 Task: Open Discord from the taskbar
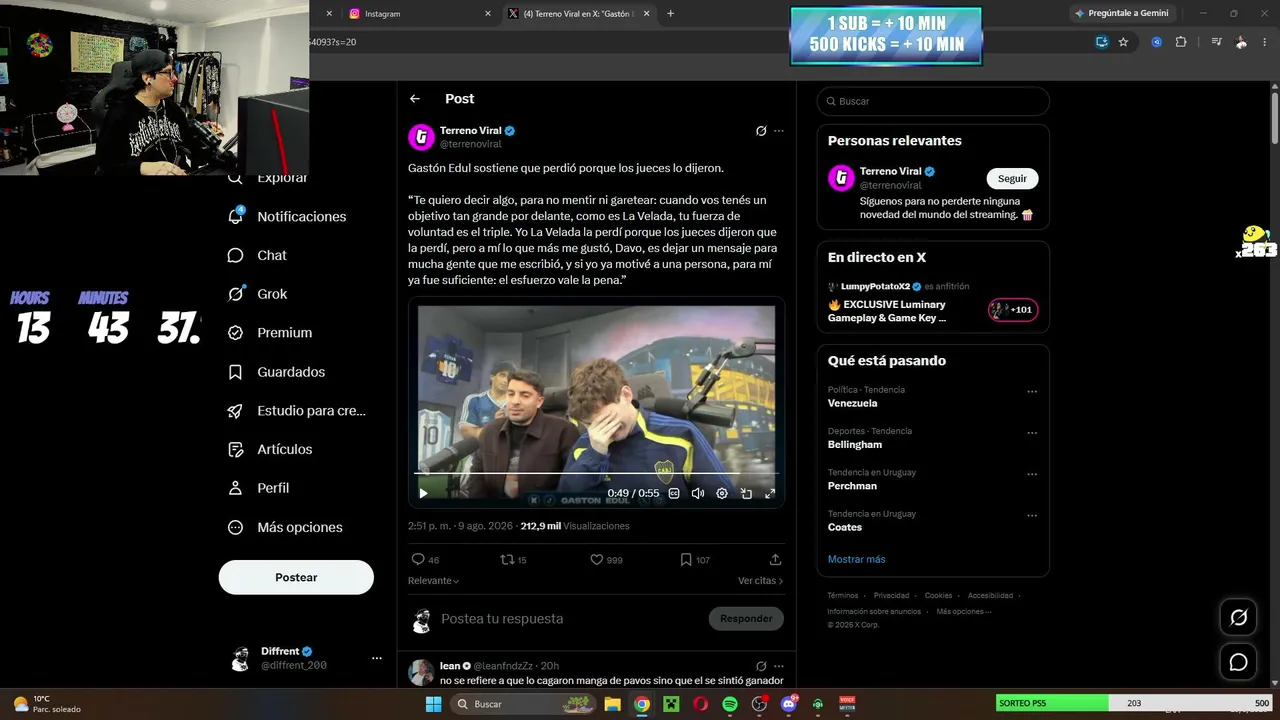[x=789, y=704]
